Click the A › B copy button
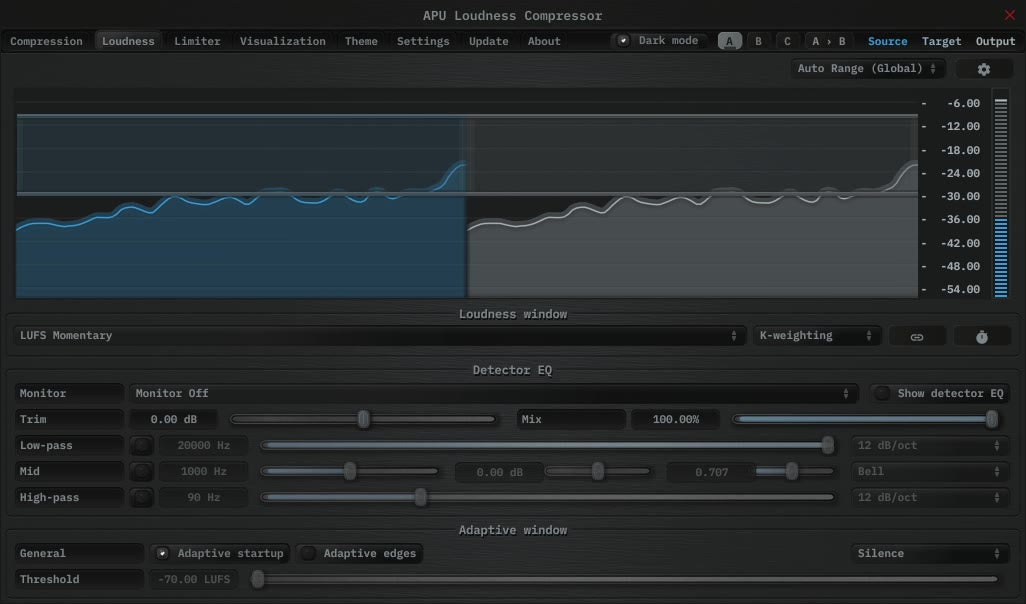Screen dimensions: 1026x604 828,41
